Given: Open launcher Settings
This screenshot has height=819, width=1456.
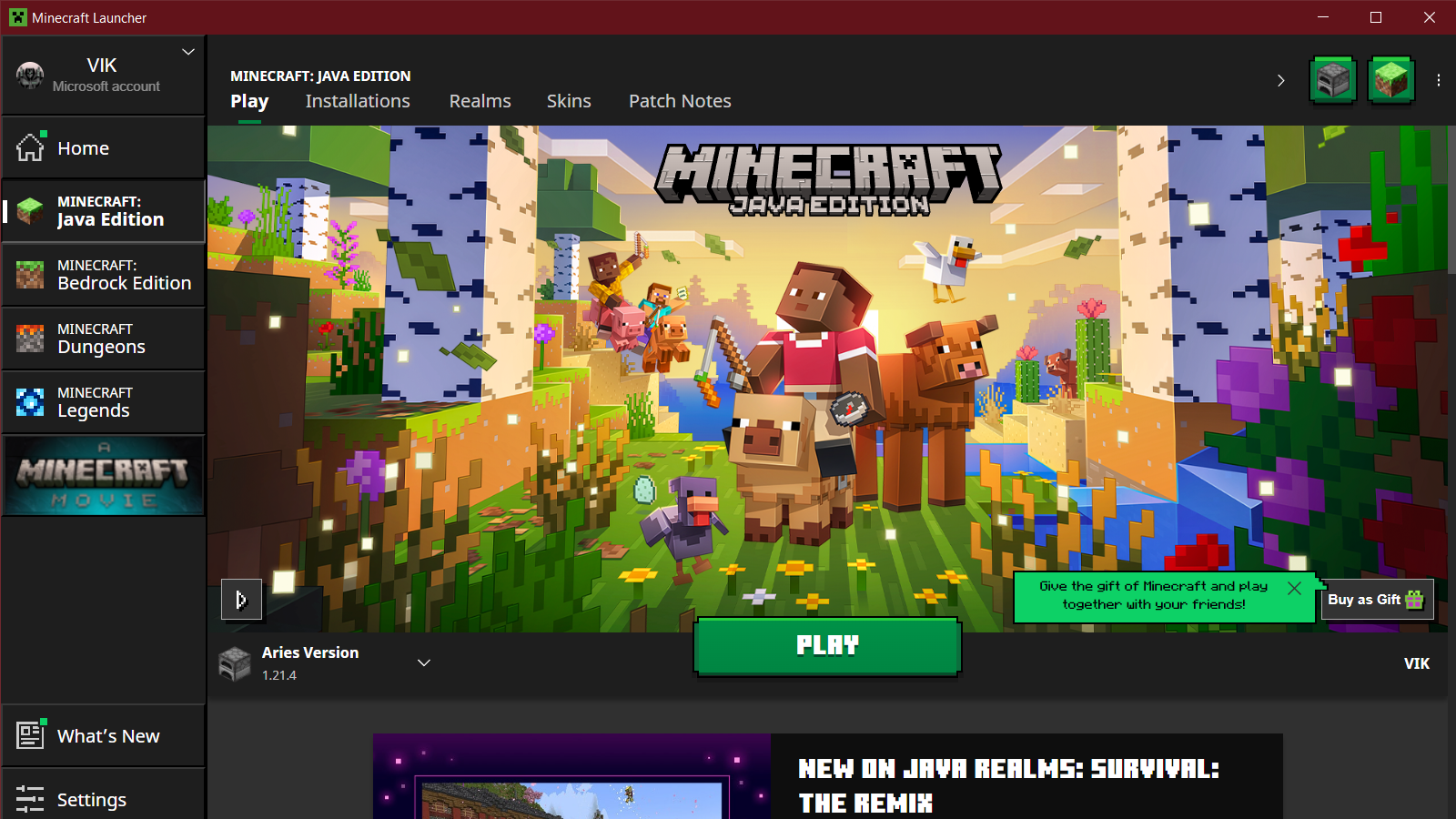Looking at the screenshot, I should click(x=103, y=799).
